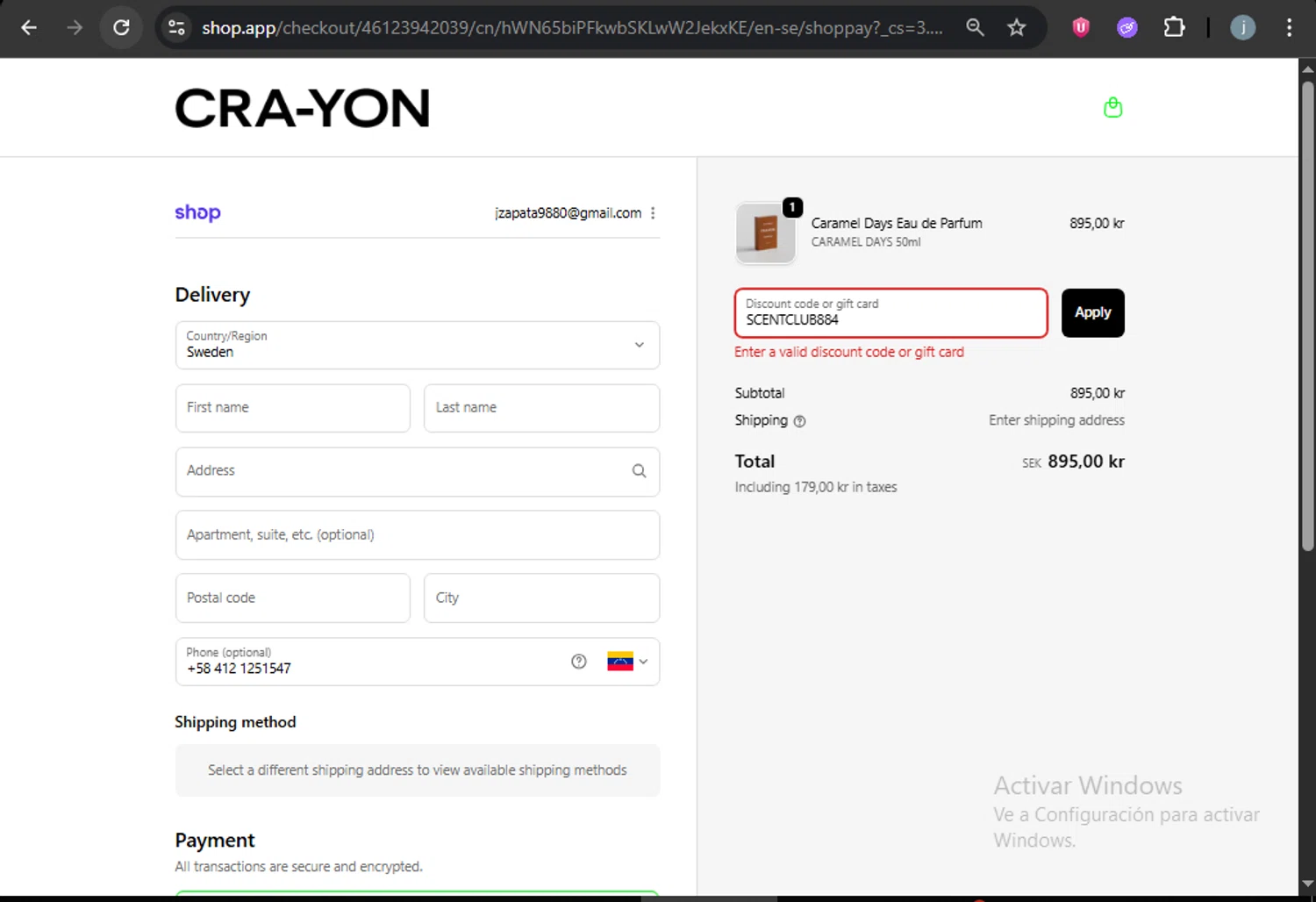The image size is (1316, 902).
Task: Click the scrollbar down arrow
Action: [x=1307, y=884]
